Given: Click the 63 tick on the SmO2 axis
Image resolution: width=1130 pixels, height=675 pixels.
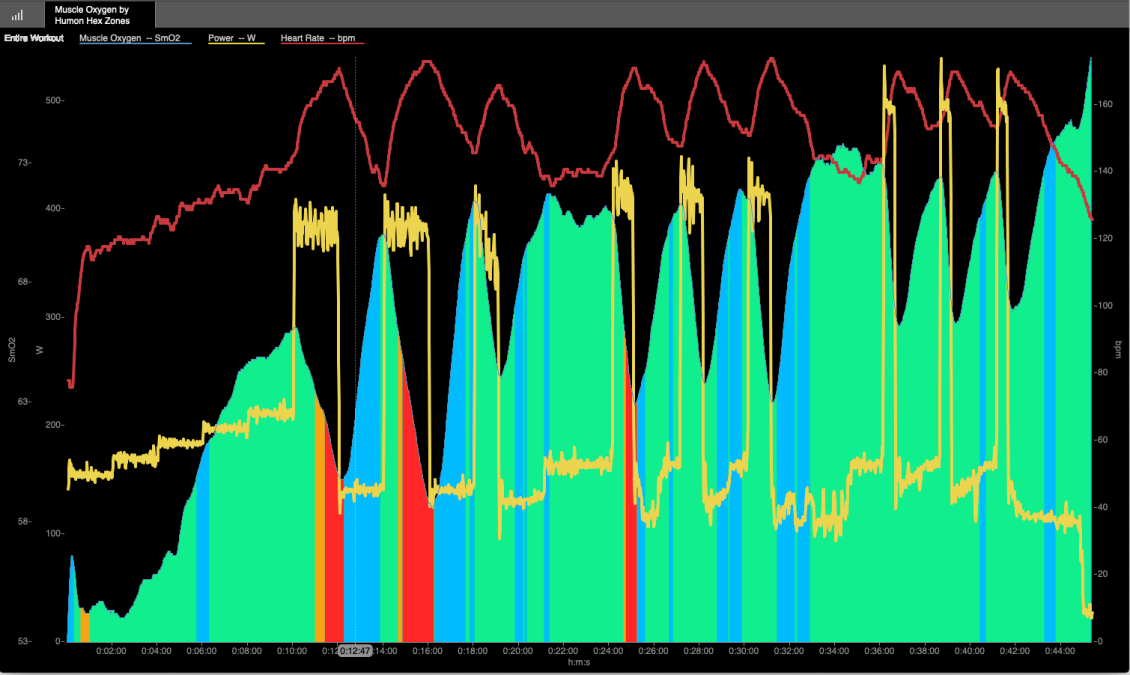Looking at the screenshot, I should [24, 401].
